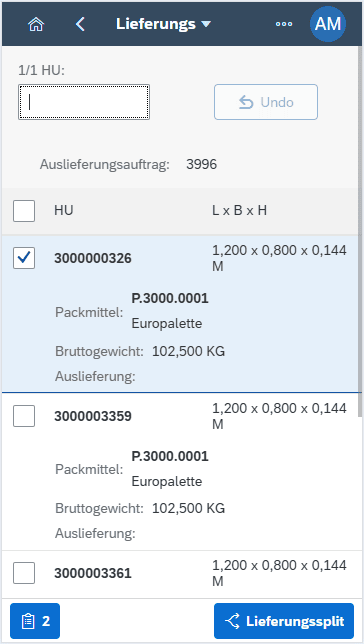Toggle the select-all HU checkbox
The width and height of the screenshot is (364, 644).
(24, 211)
